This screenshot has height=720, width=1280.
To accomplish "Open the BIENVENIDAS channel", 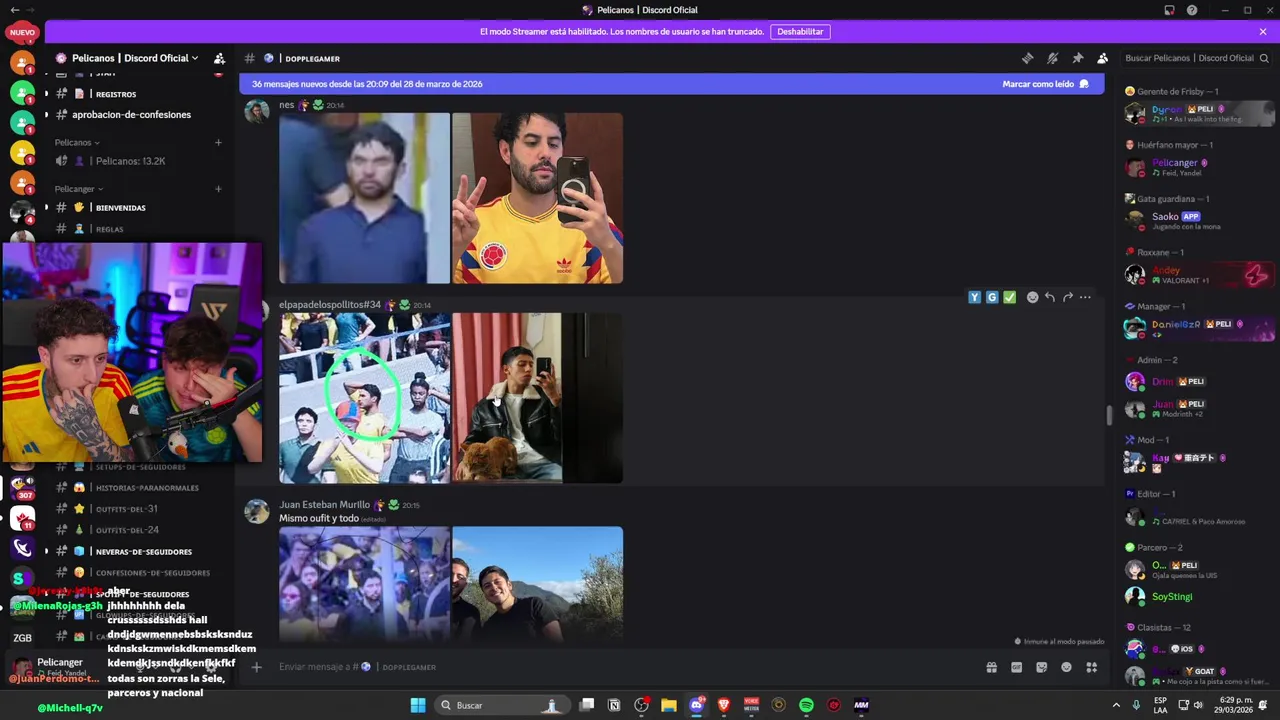I will point(120,208).
